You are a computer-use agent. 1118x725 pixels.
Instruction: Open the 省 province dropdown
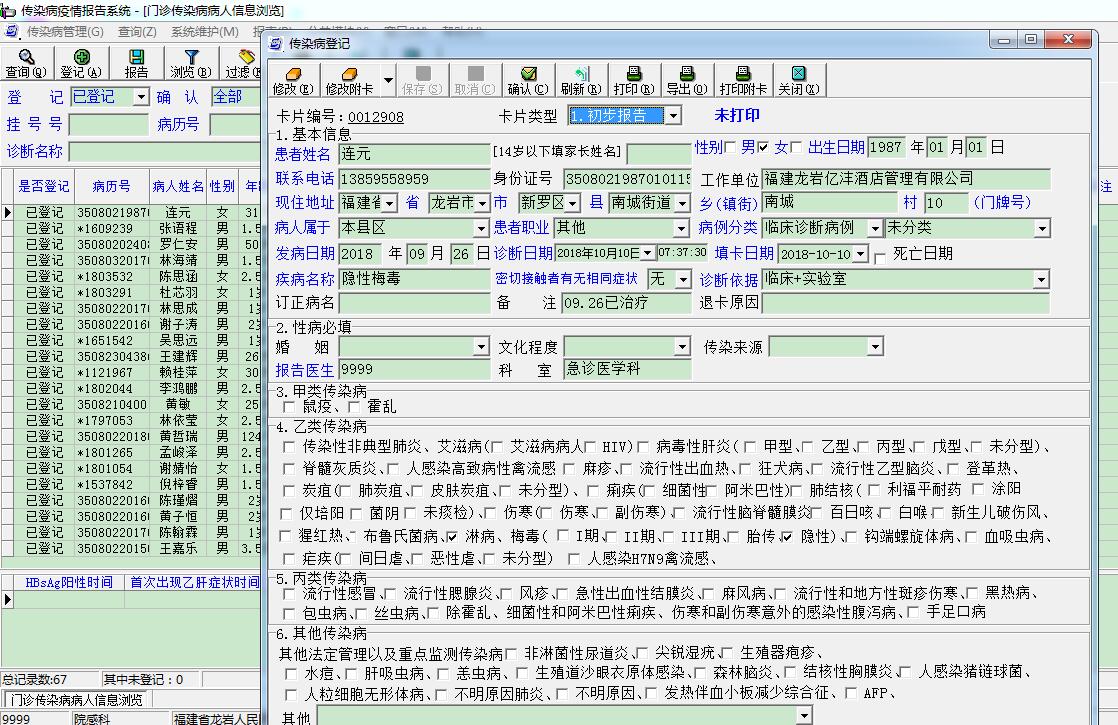pyautogui.click(x=390, y=203)
